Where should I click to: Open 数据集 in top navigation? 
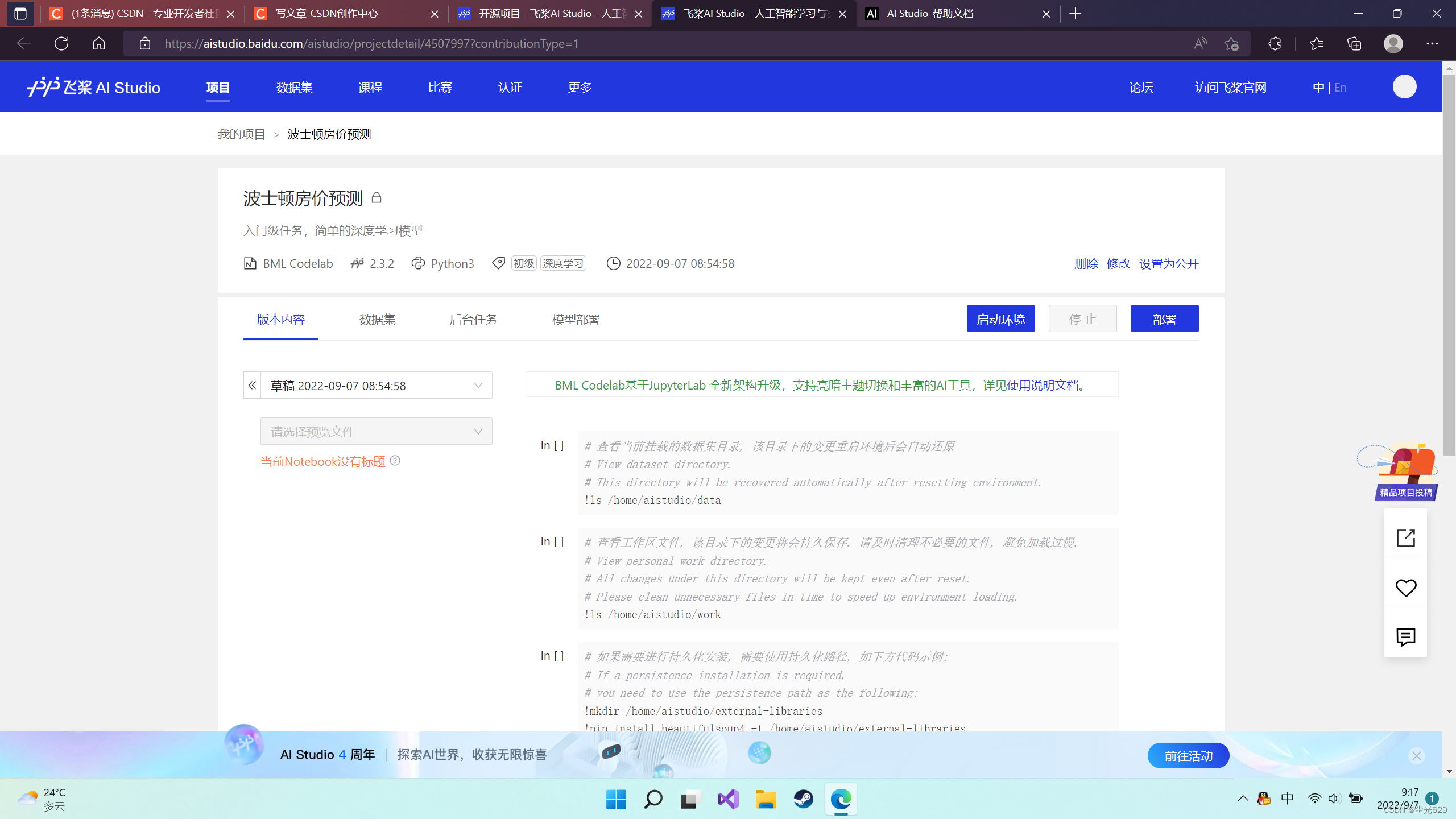click(x=294, y=87)
